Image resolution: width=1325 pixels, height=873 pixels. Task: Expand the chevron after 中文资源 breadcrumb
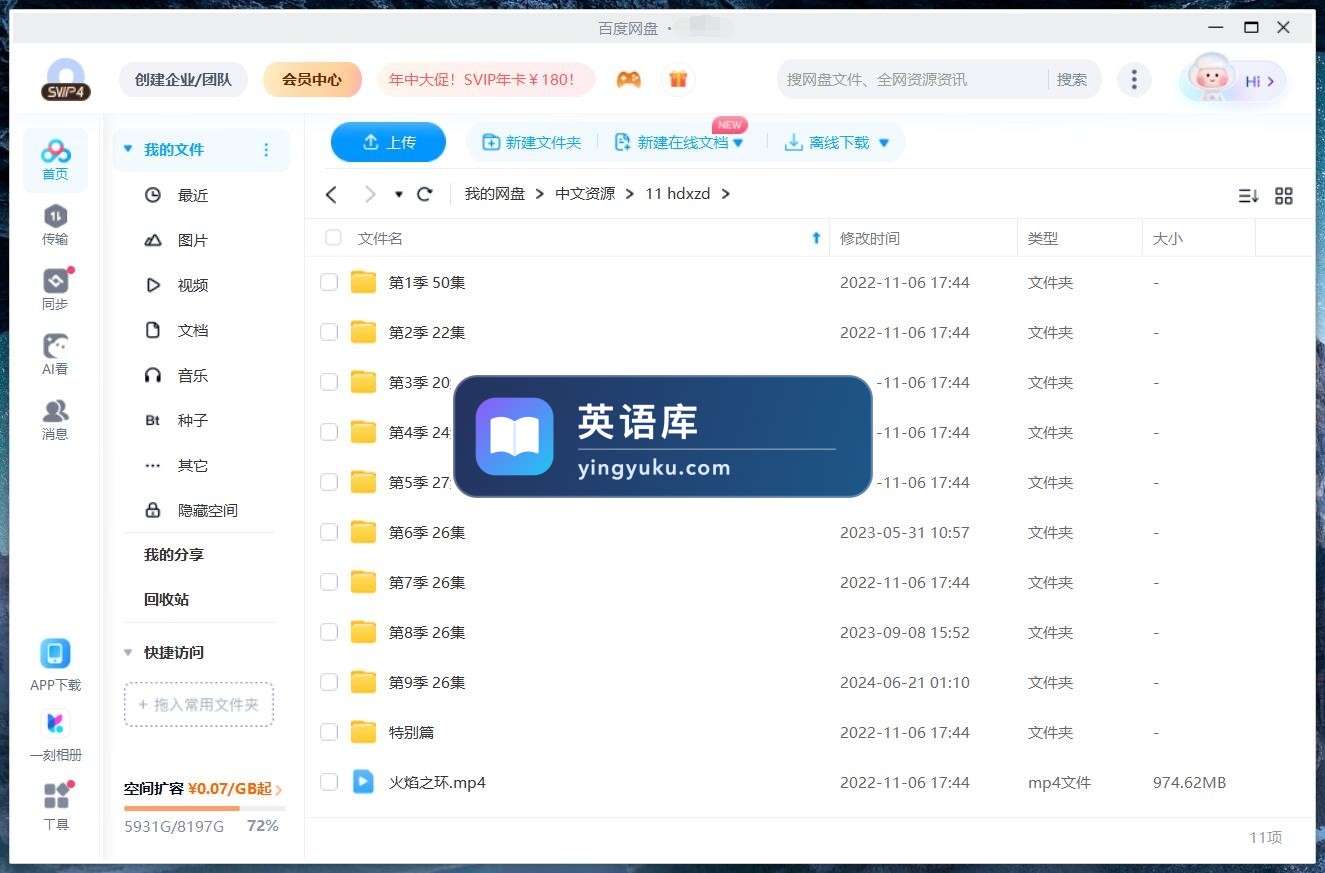(630, 194)
